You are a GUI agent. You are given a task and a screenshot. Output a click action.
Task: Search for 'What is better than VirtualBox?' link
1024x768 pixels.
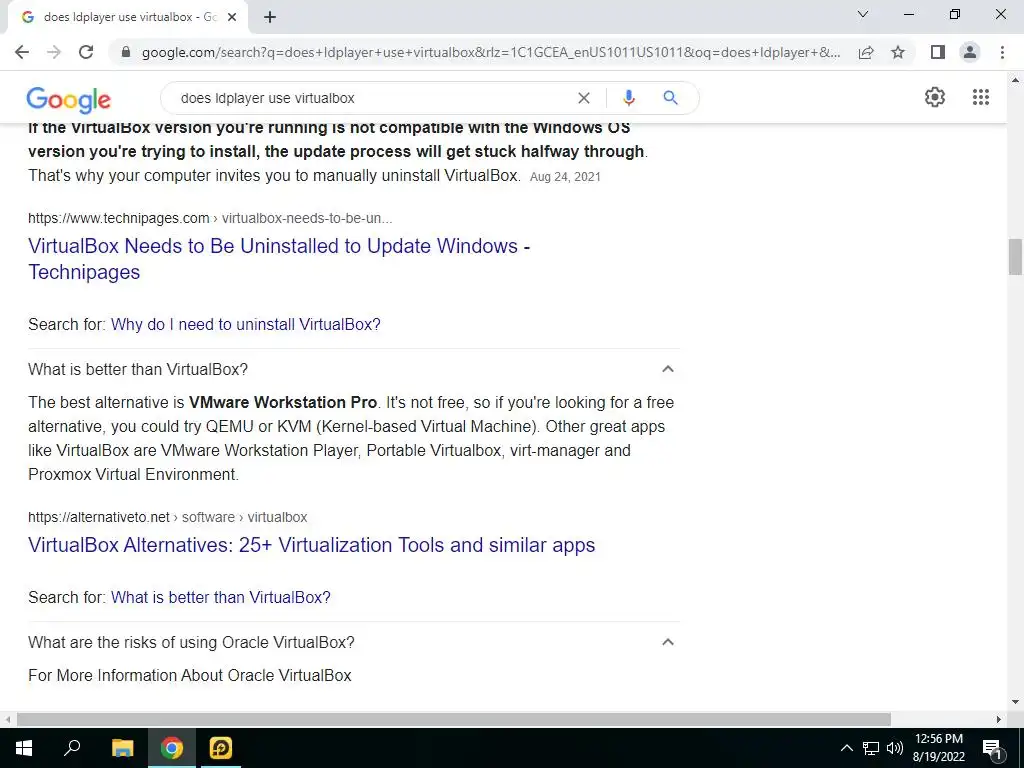point(221,598)
